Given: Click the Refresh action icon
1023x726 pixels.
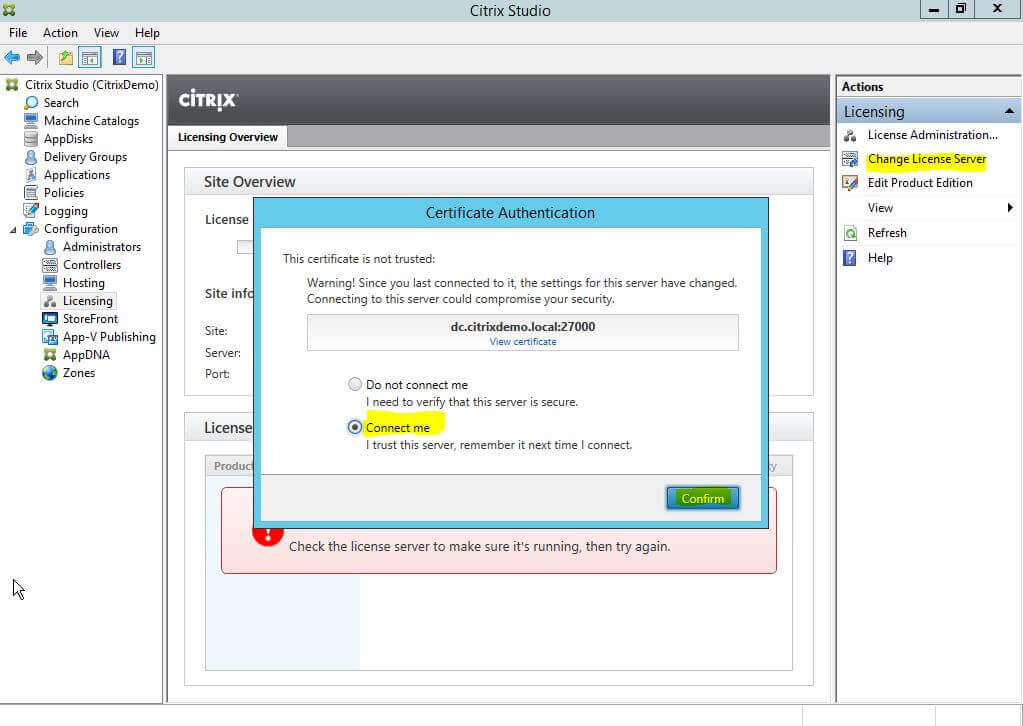Looking at the screenshot, I should (x=850, y=234).
